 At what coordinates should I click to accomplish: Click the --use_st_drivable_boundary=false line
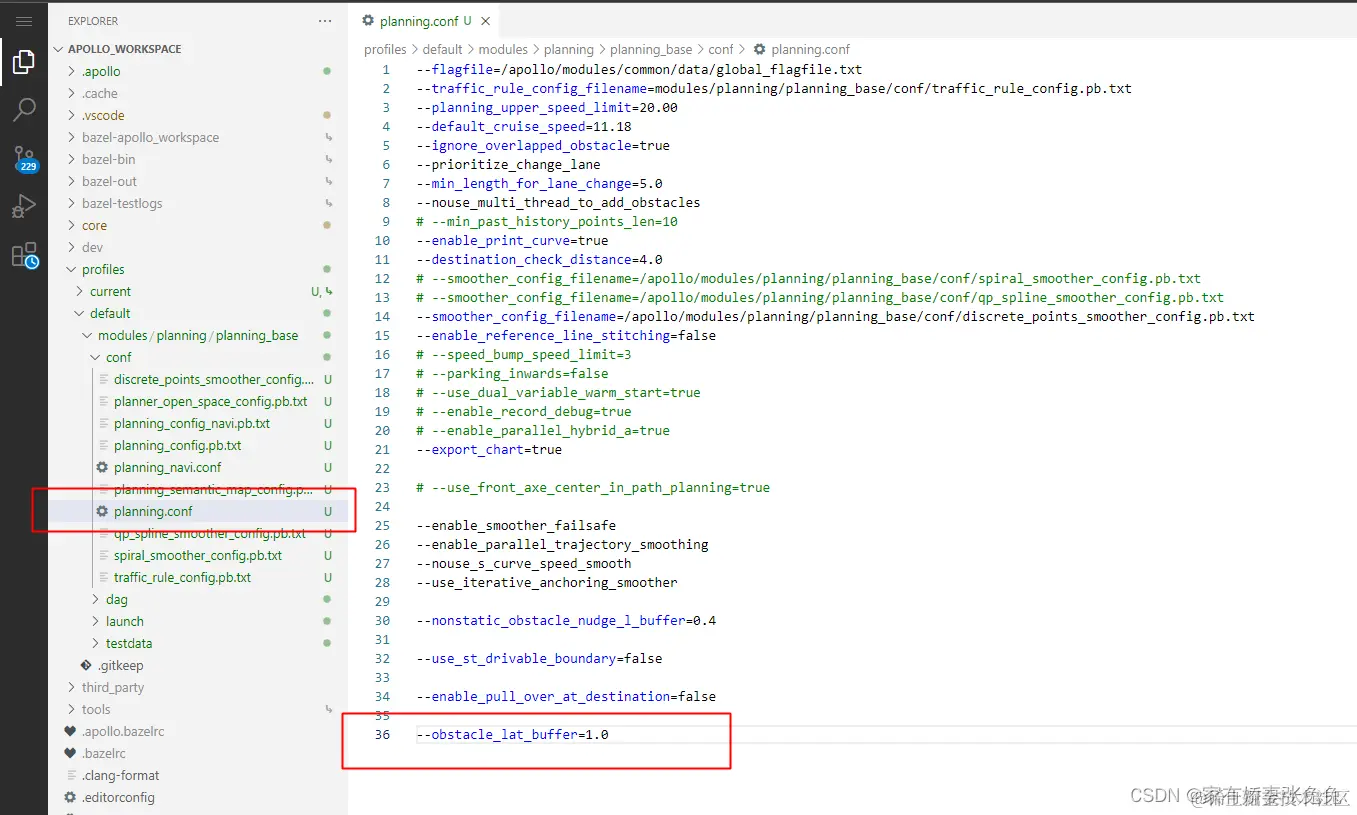pyautogui.click(x=539, y=658)
